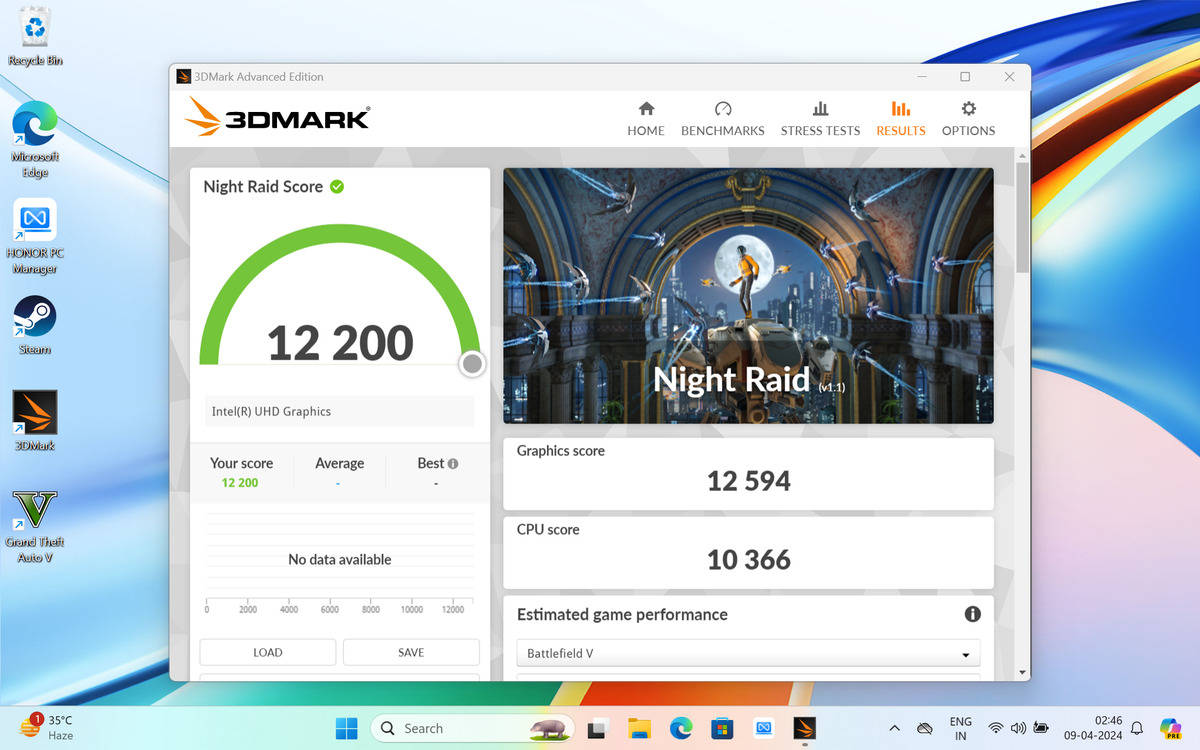Click the scrollbar down arrow

pos(1022,672)
